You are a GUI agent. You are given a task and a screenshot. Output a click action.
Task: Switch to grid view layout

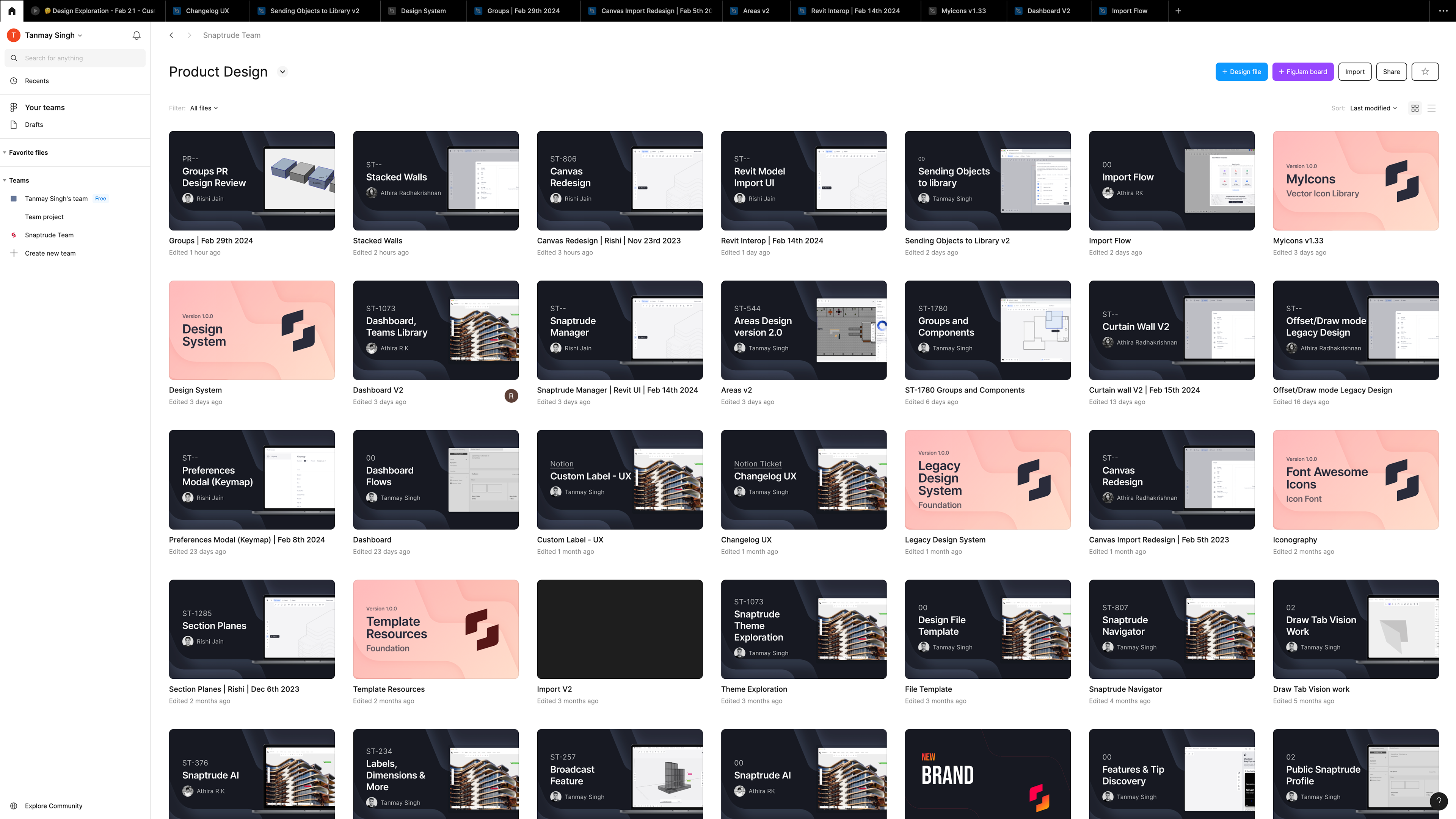[x=1415, y=108]
